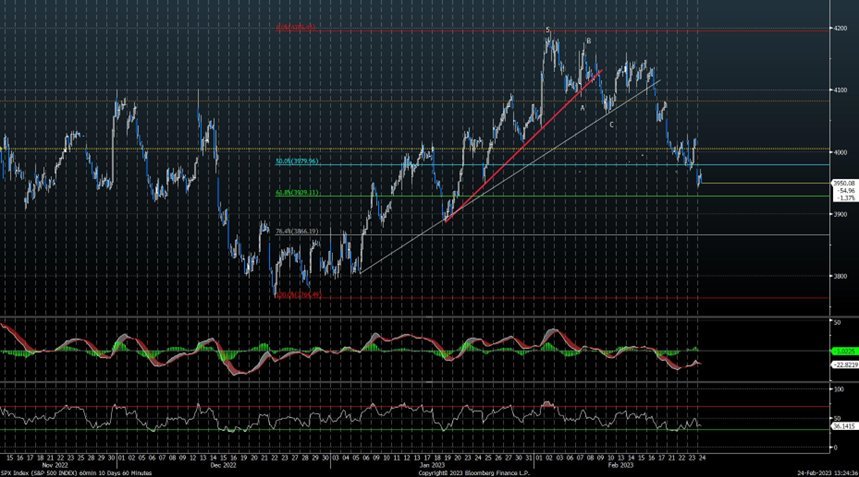This screenshot has height=477, width=859.
Task: Select the percent change value -1.37%
Action: point(845,198)
